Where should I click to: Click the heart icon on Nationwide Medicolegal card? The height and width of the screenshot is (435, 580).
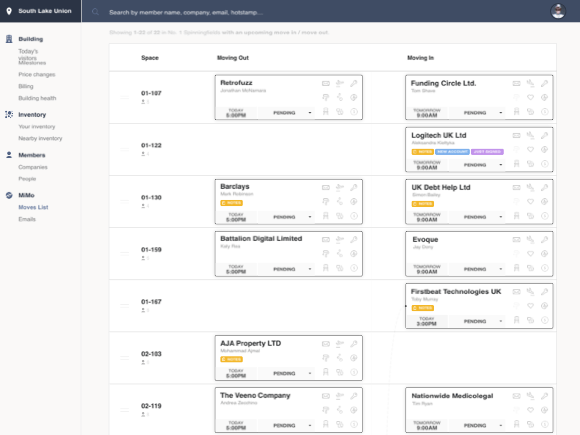530,411
